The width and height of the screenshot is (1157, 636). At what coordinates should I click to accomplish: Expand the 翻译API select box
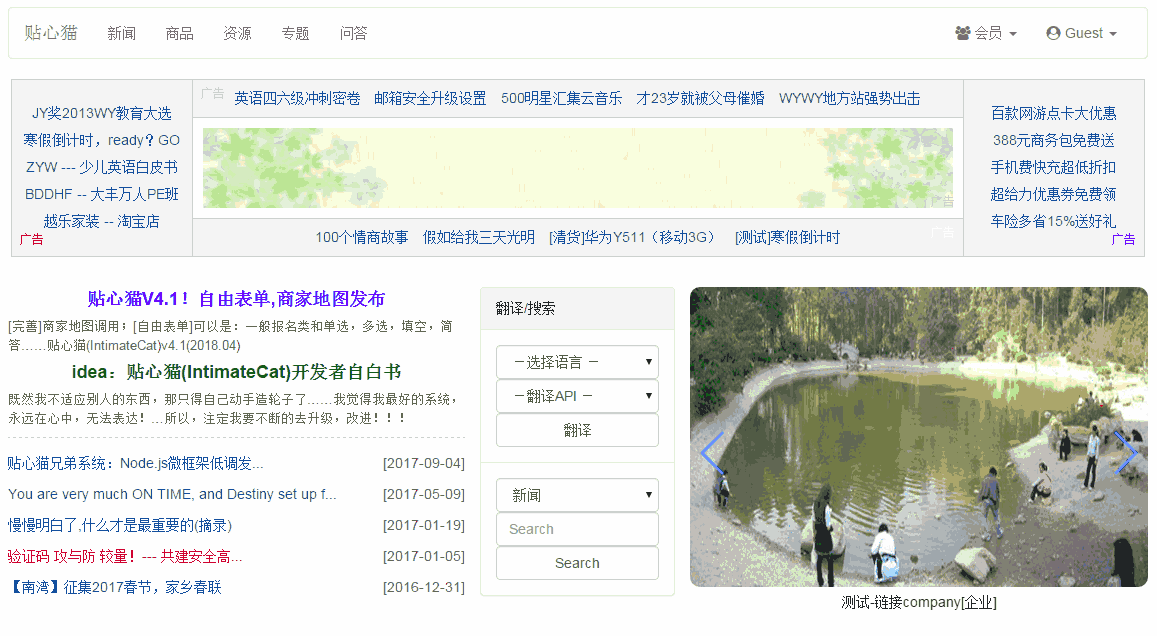coord(577,396)
